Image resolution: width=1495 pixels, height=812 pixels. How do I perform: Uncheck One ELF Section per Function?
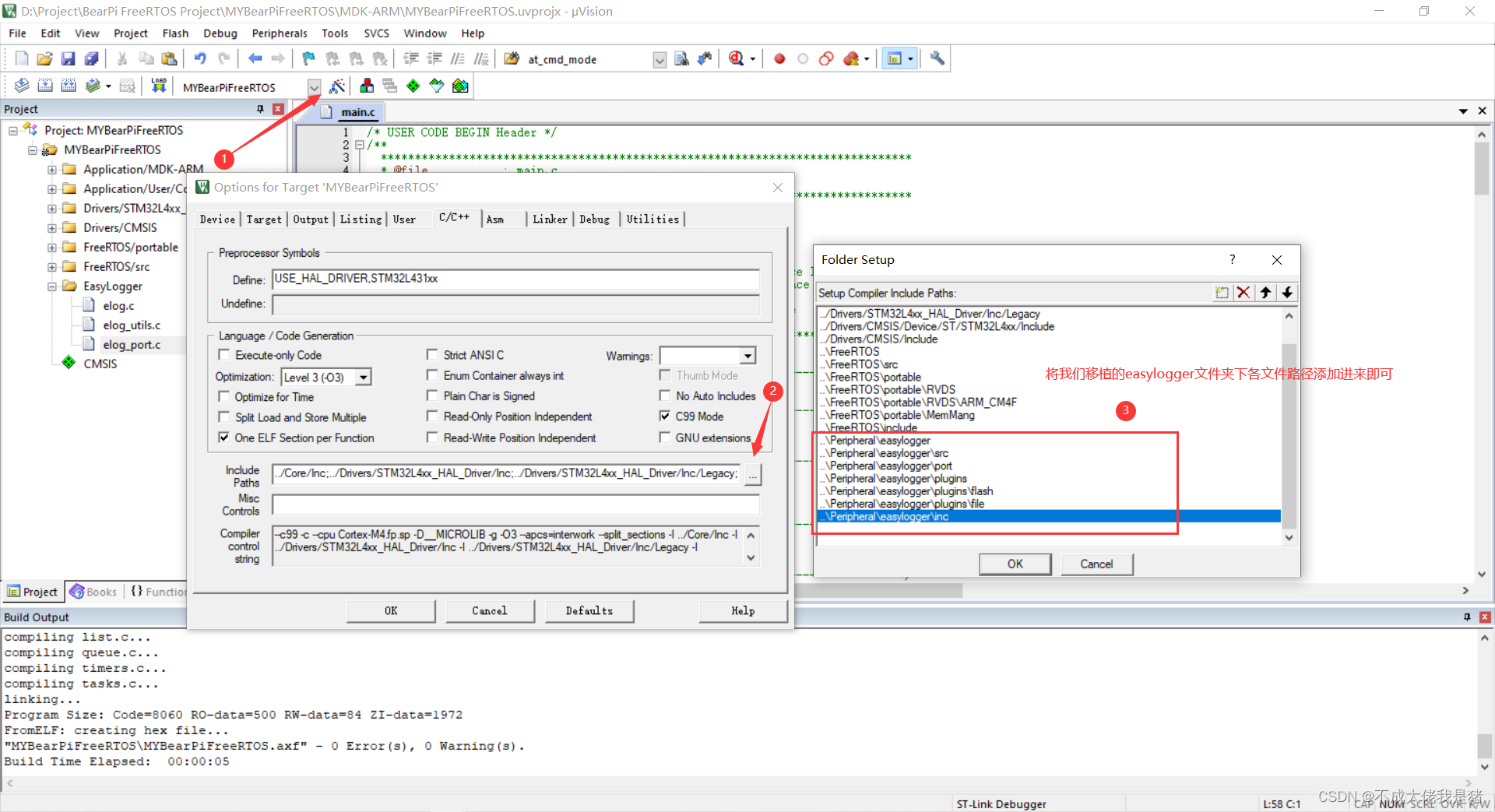(224, 438)
